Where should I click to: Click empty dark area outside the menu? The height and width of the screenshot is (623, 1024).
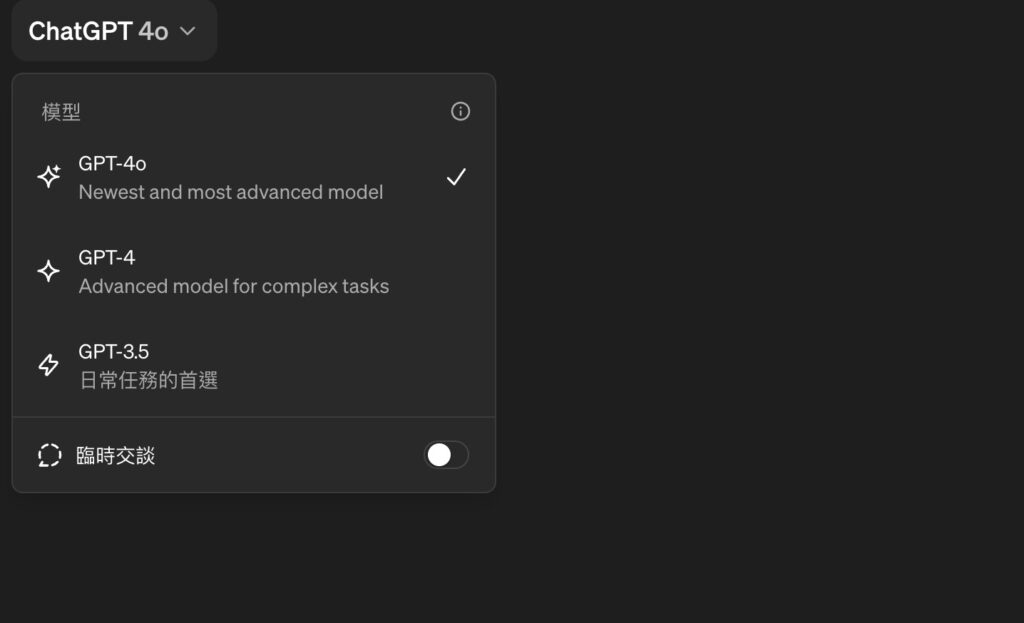tap(758, 313)
